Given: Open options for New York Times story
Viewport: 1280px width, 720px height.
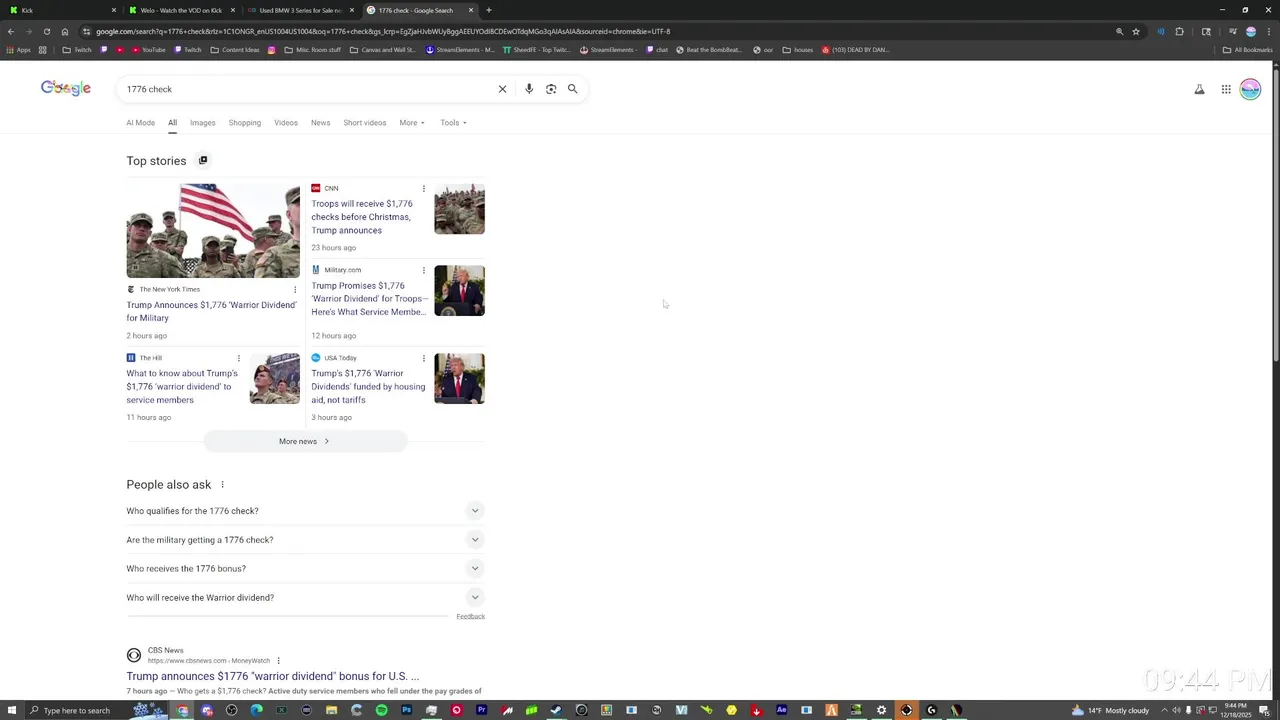Looking at the screenshot, I should (295, 289).
